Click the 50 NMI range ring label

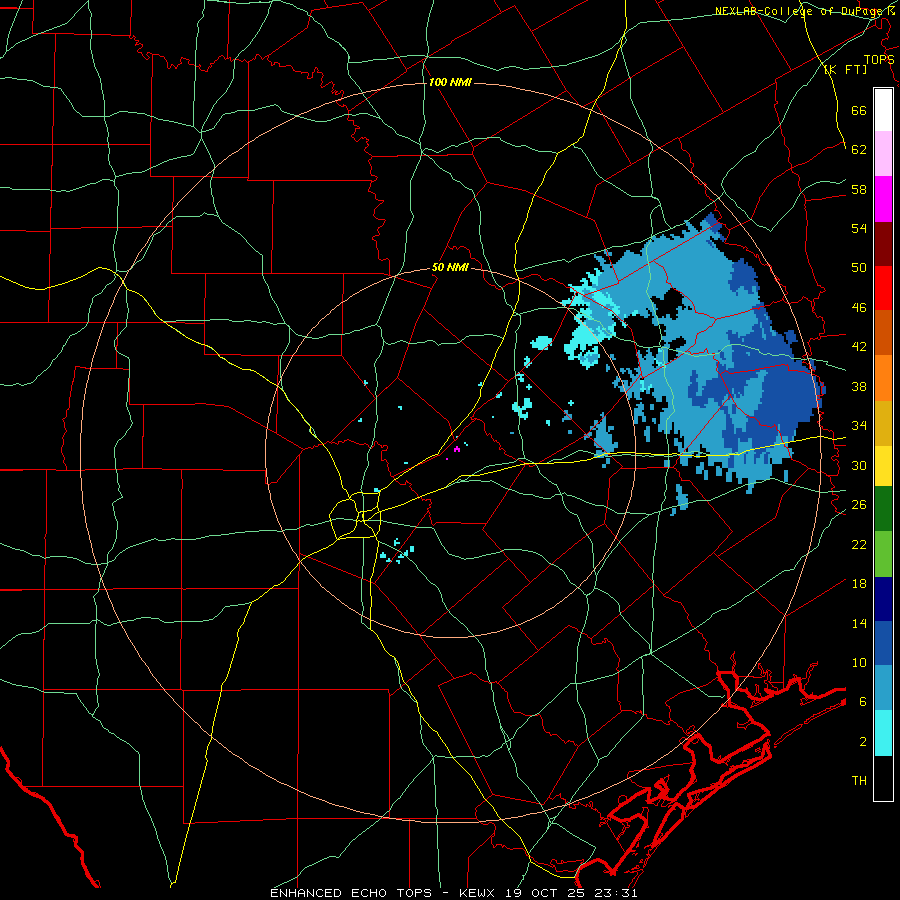click(x=450, y=267)
